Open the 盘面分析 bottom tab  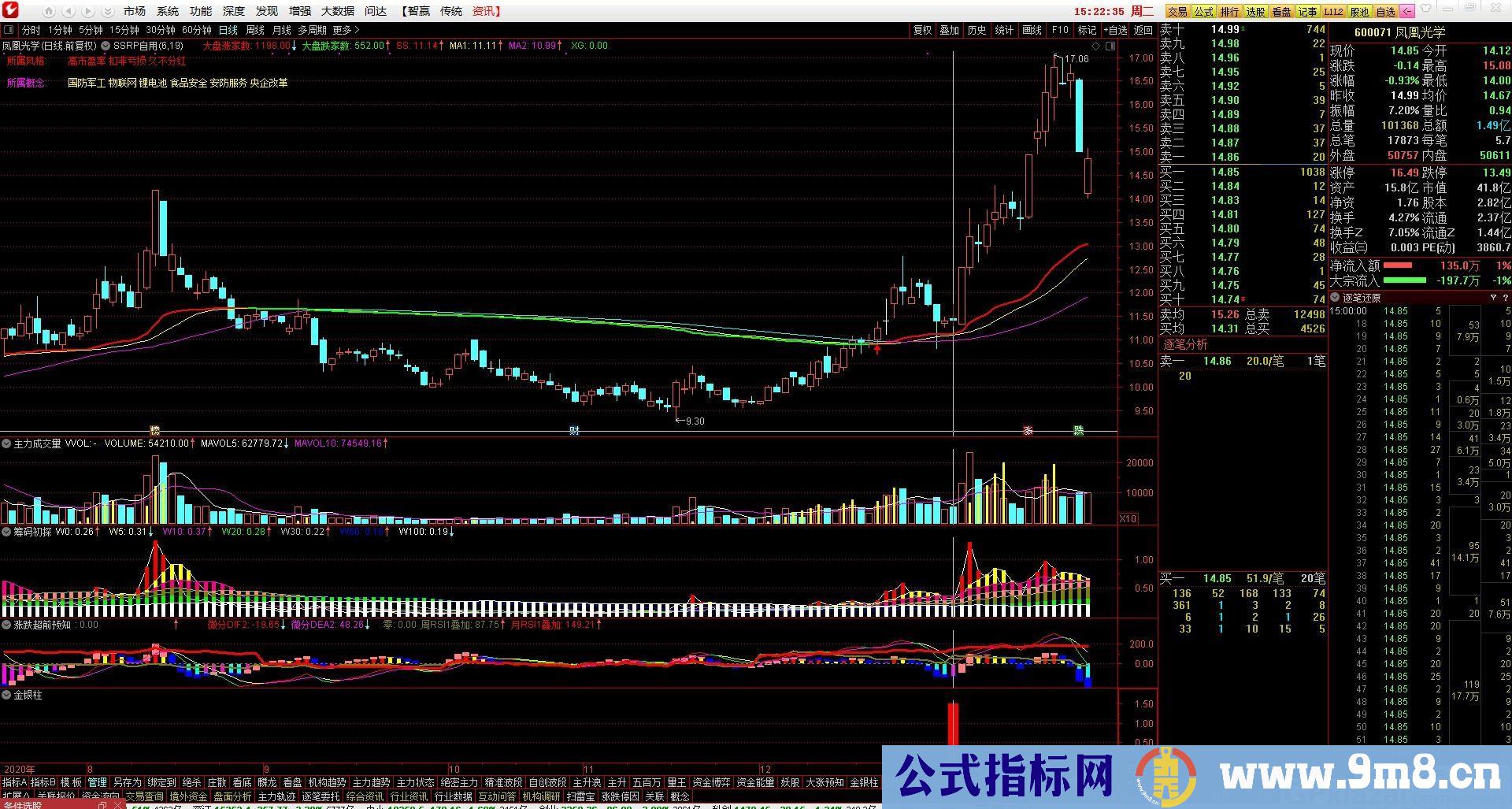(x=232, y=796)
